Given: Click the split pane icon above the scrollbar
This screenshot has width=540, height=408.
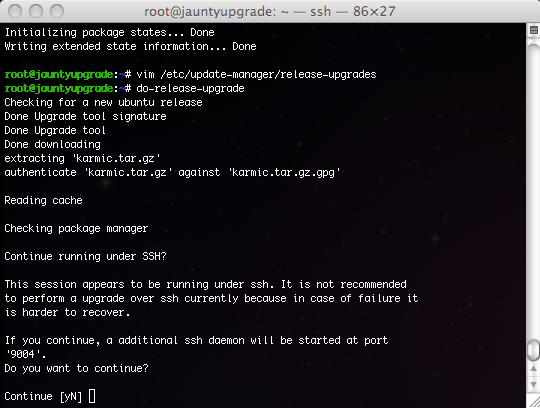Looking at the screenshot, I should coord(533,30).
